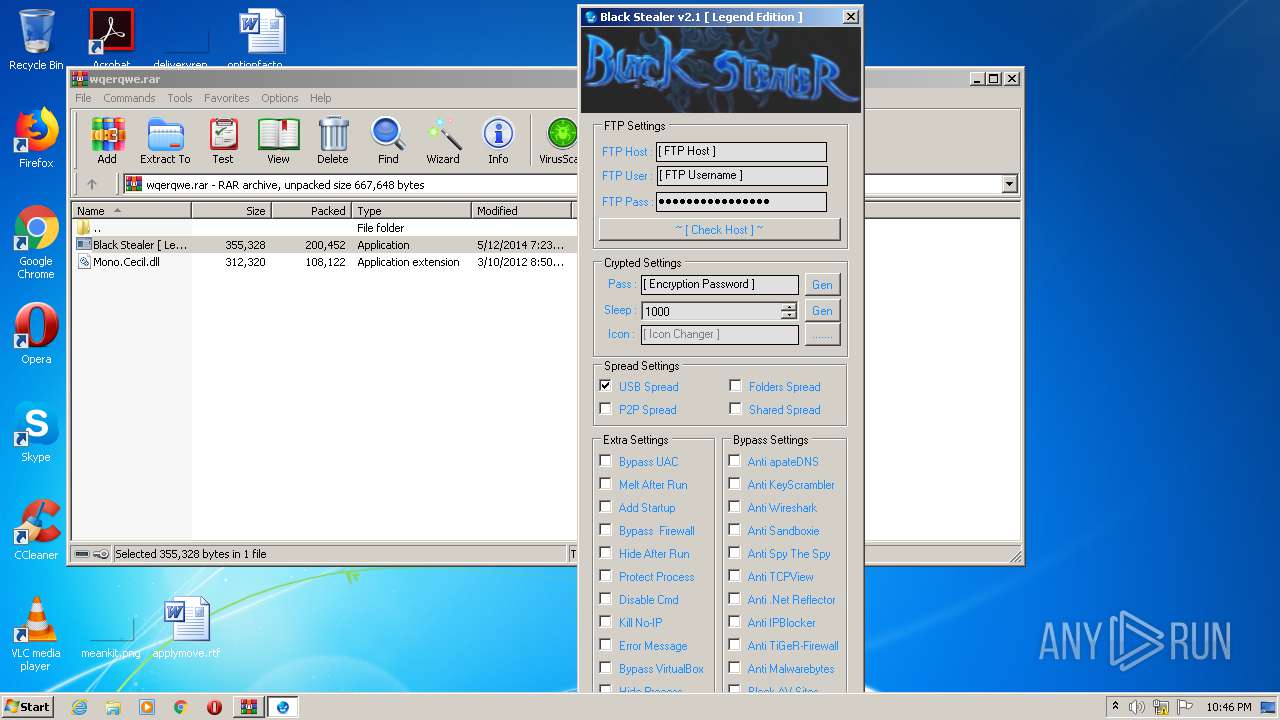Open File menu in WinRAR
Screen dimensions: 1280x720
[83, 98]
